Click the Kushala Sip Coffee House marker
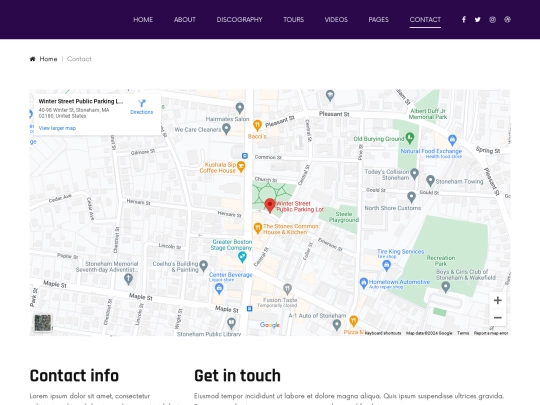540x405 pixels. [241, 167]
